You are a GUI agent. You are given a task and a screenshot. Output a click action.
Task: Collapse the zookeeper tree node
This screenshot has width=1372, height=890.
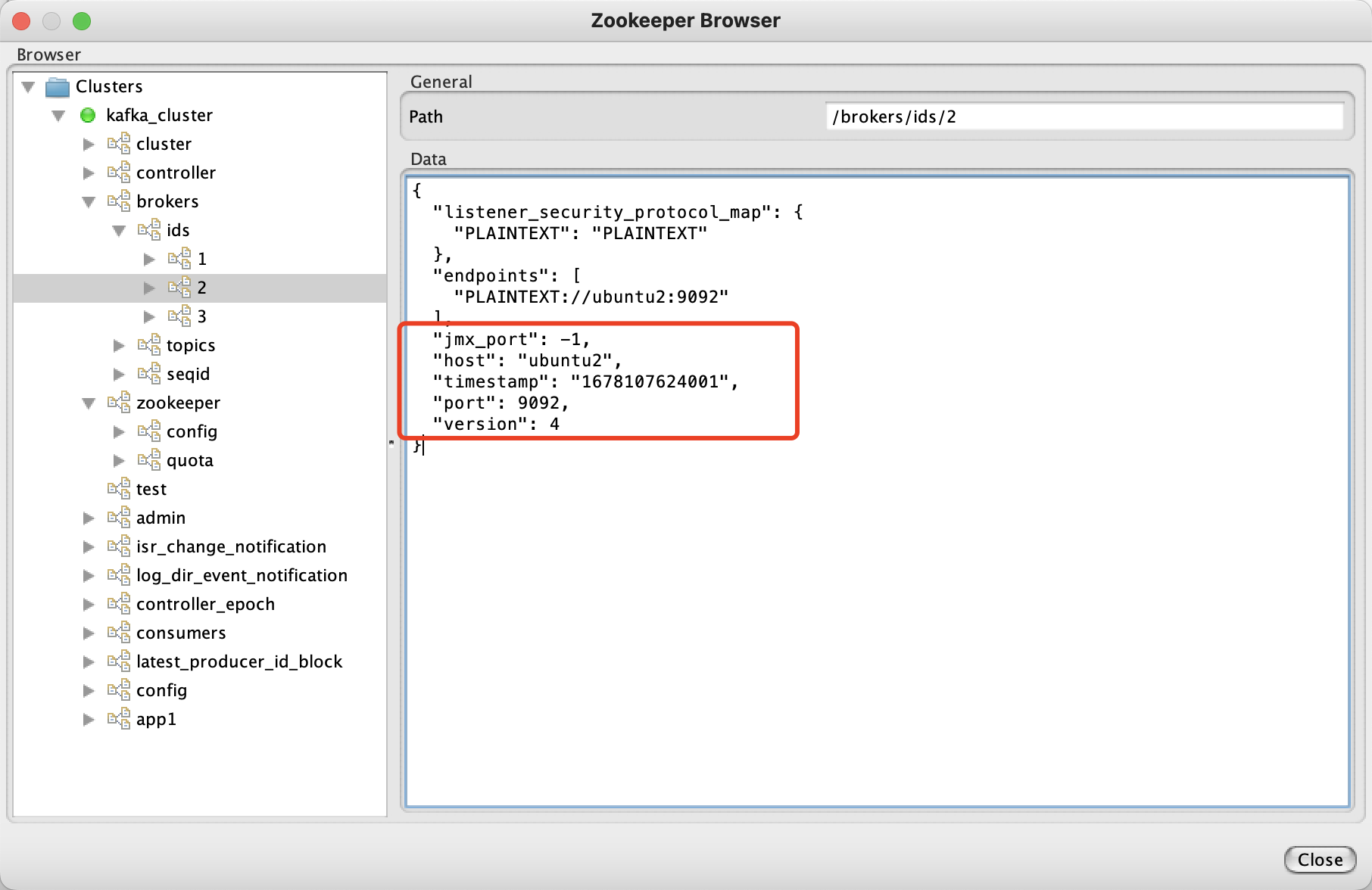[89, 403]
